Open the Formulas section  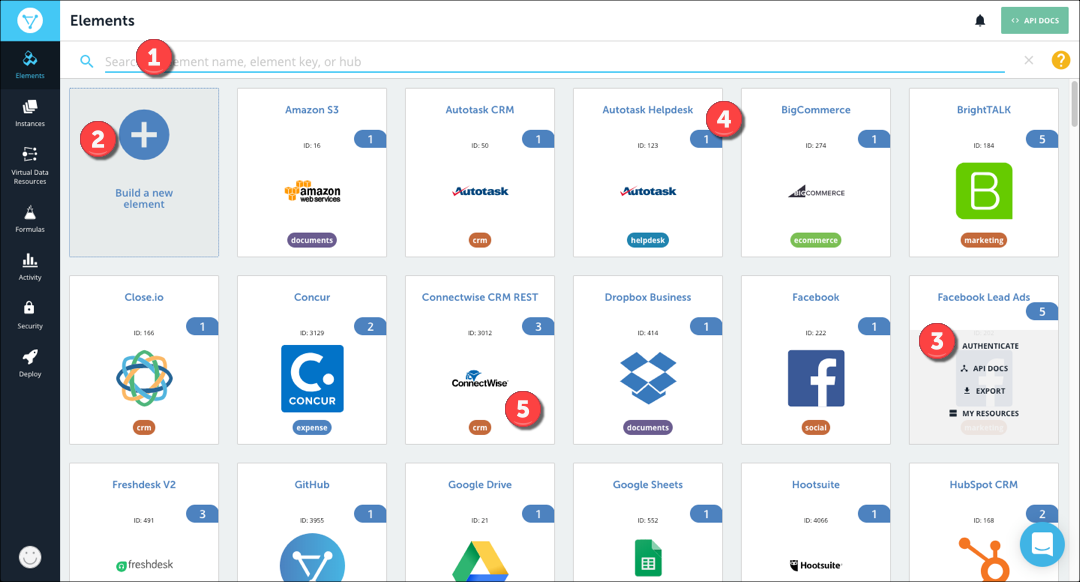click(30, 218)
